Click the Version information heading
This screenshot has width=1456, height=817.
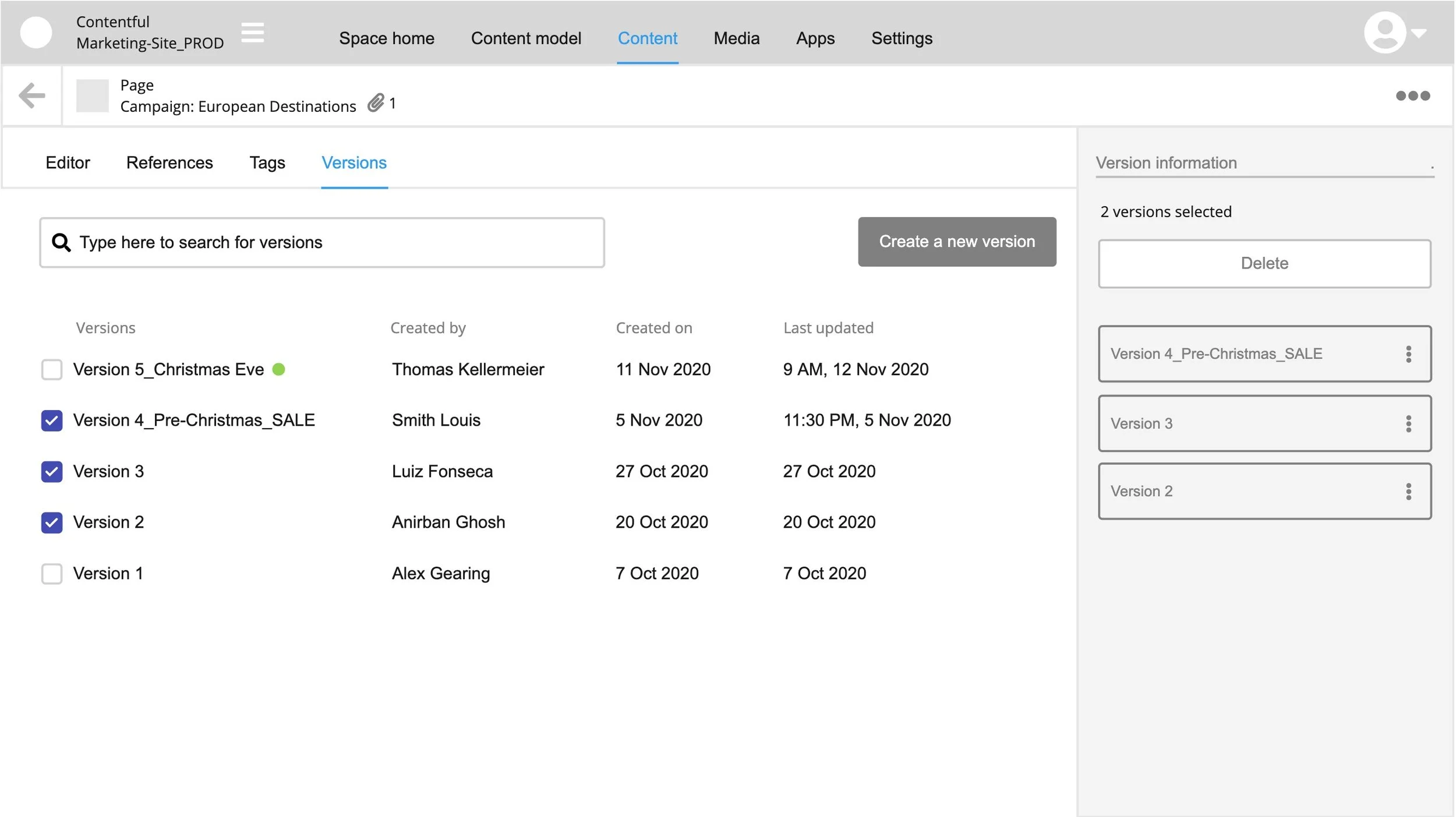1167,163
